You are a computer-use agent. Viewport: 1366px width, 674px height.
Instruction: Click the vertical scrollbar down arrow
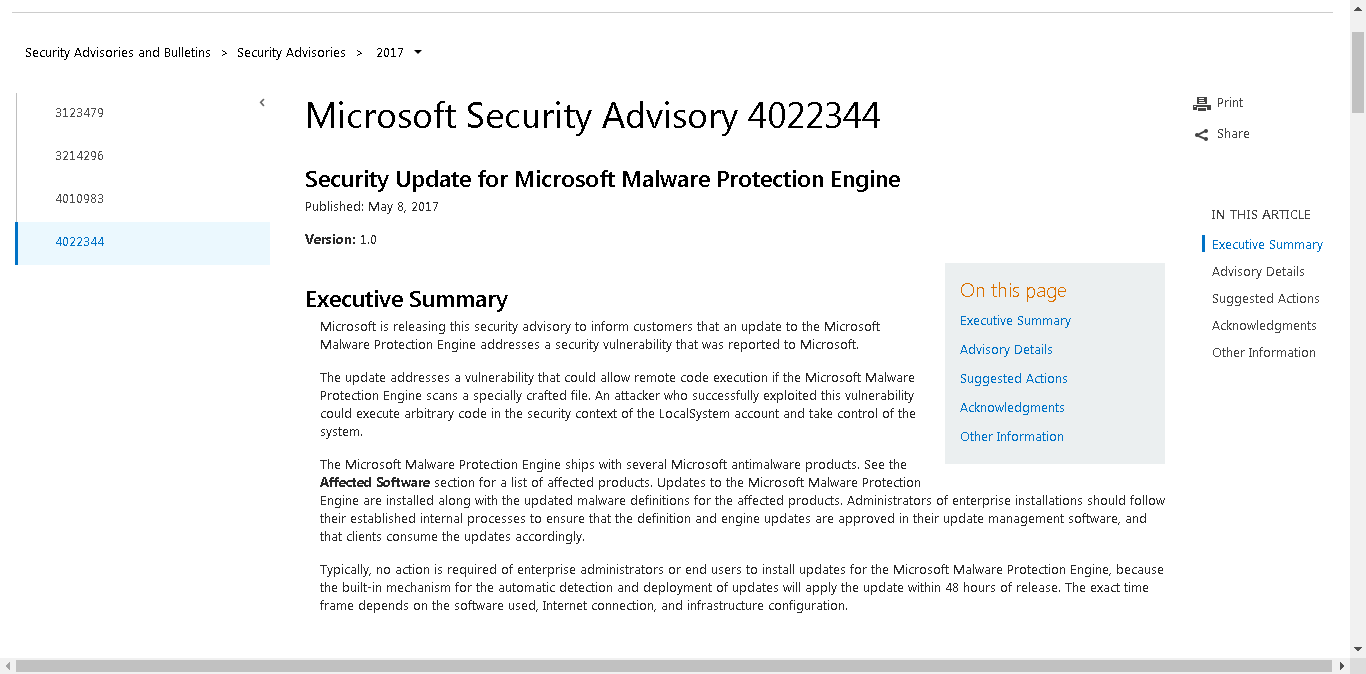(1358, 650)
